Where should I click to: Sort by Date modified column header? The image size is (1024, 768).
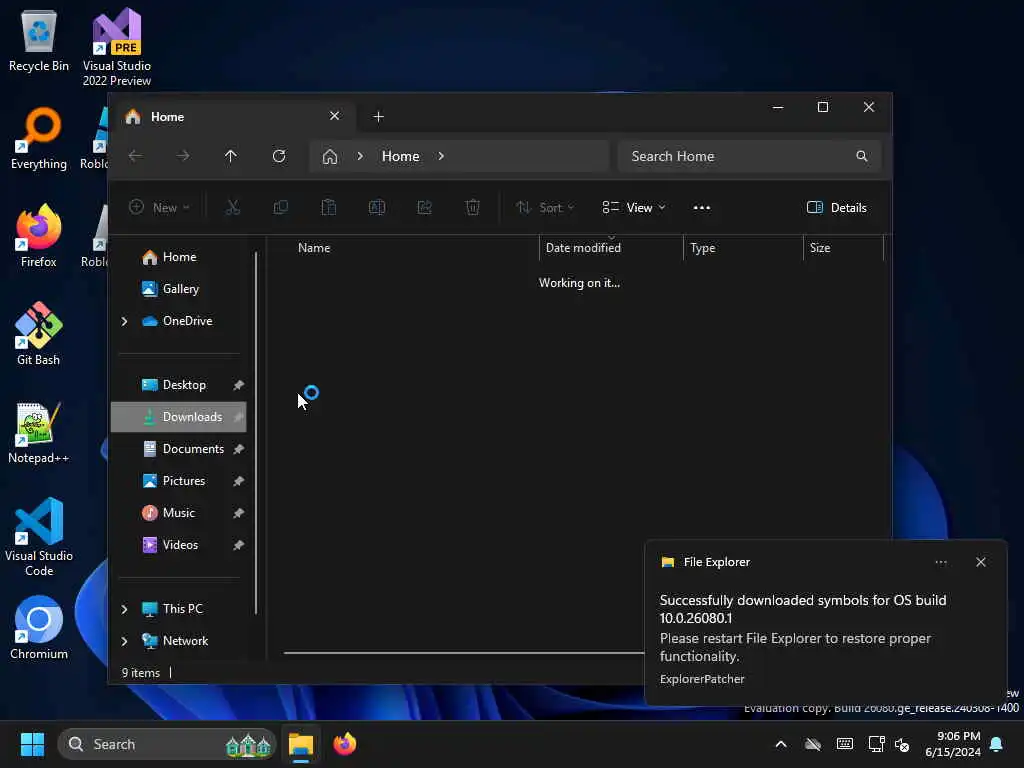[611, 248]
